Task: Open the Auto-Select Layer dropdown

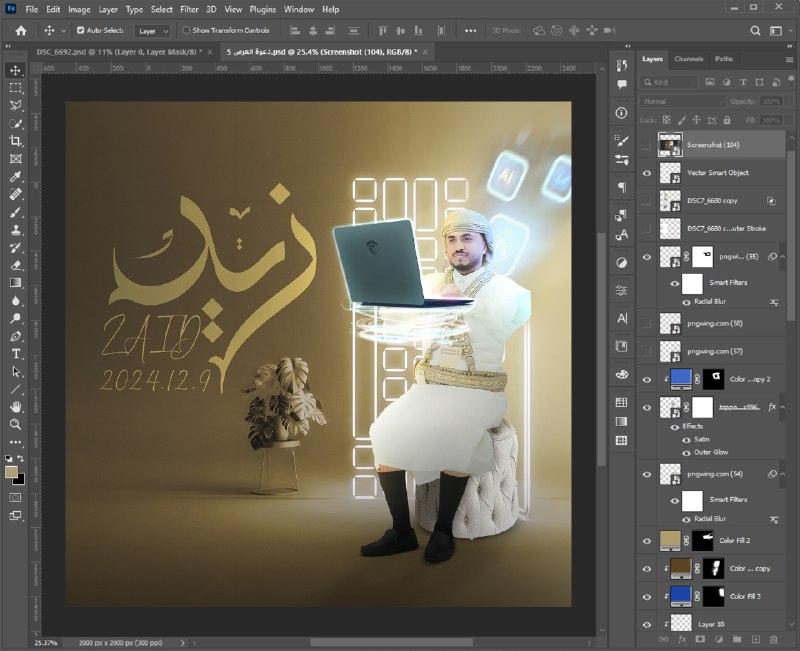Action: [x=152, y=31]
